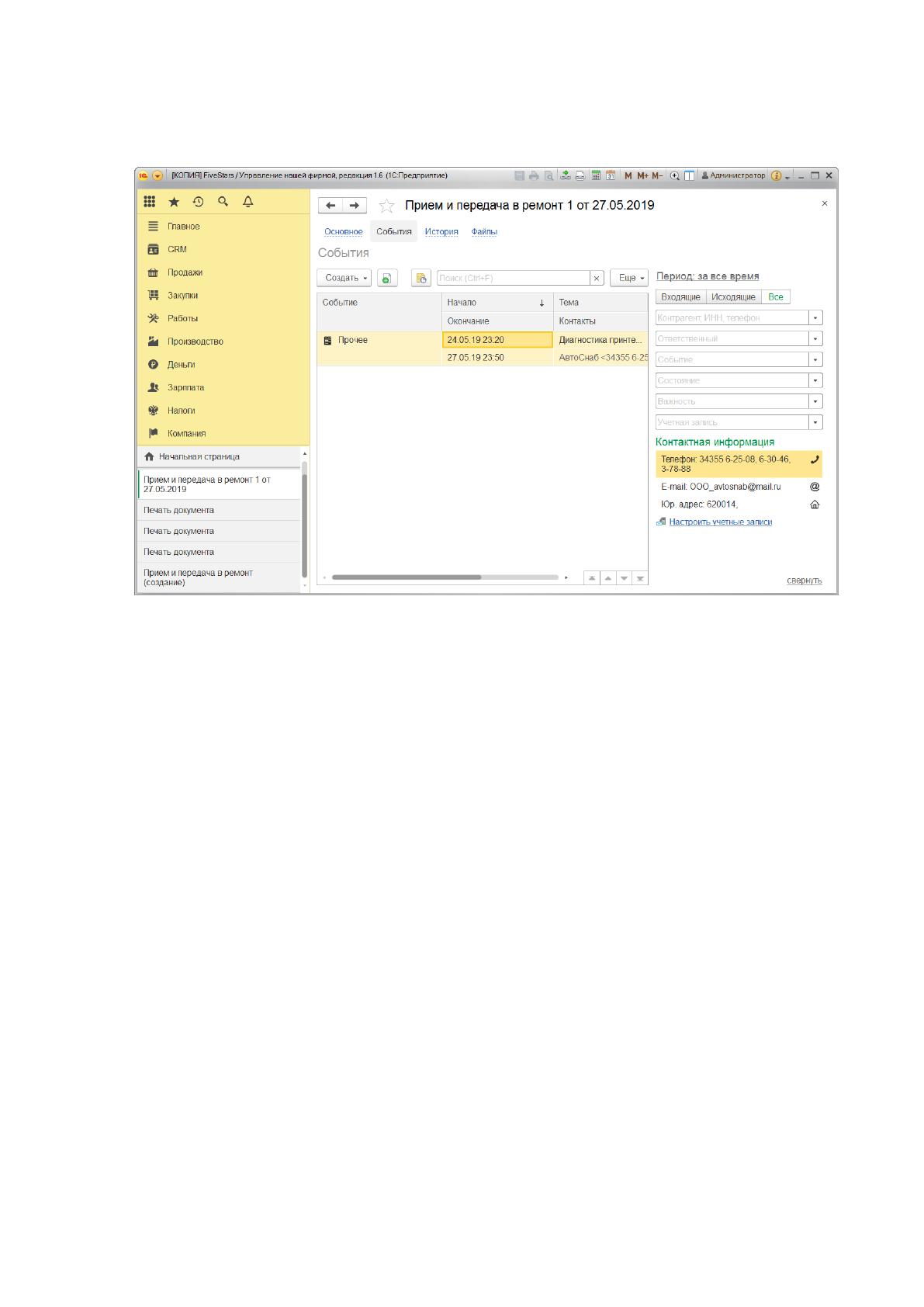This screenshot has height=1307, width=924.
Task: Open the sections grid menu icon
Action: 150,202
